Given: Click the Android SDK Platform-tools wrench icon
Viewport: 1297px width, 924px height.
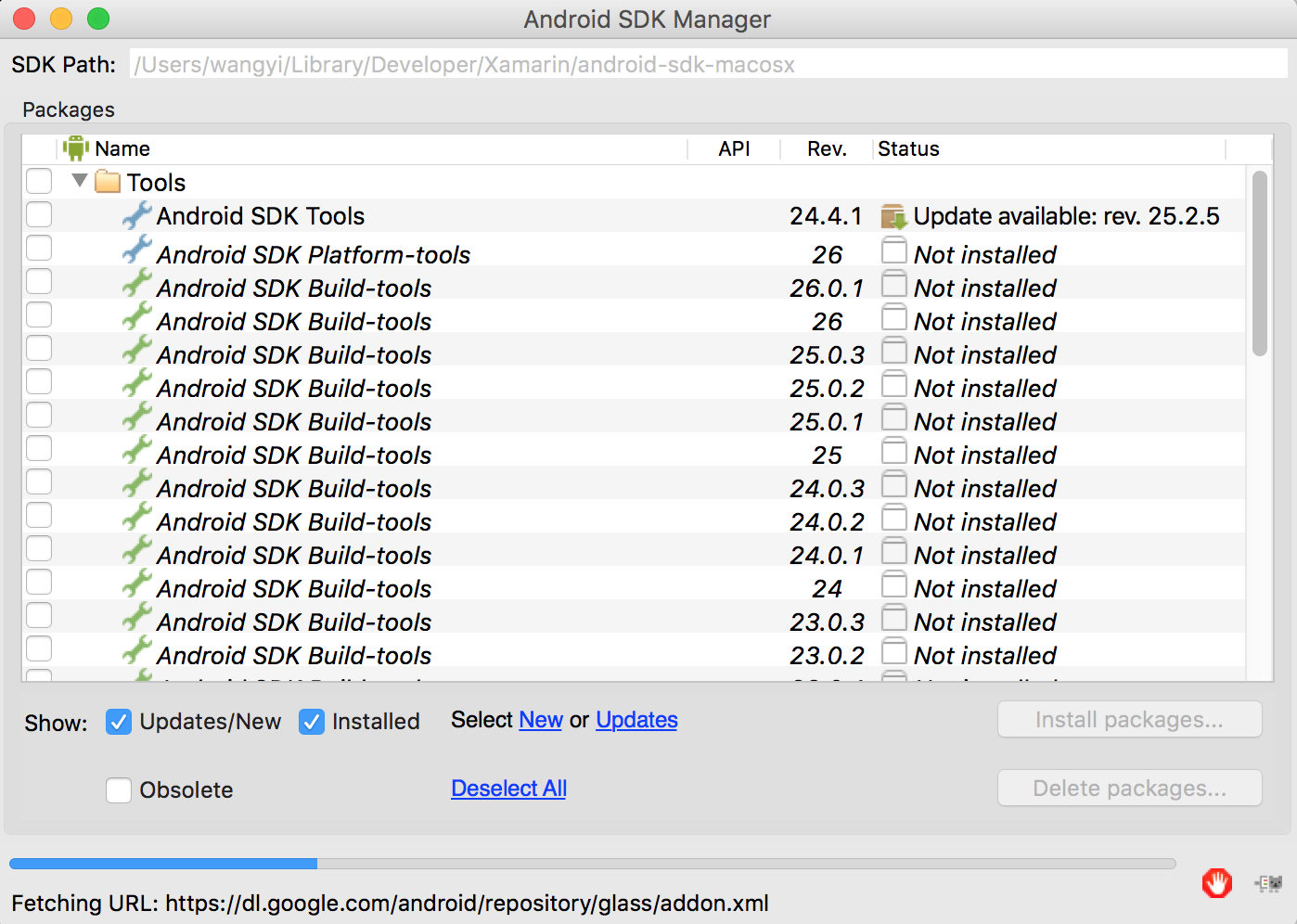Looking at the screenshot, I should (x=137, y=249).
